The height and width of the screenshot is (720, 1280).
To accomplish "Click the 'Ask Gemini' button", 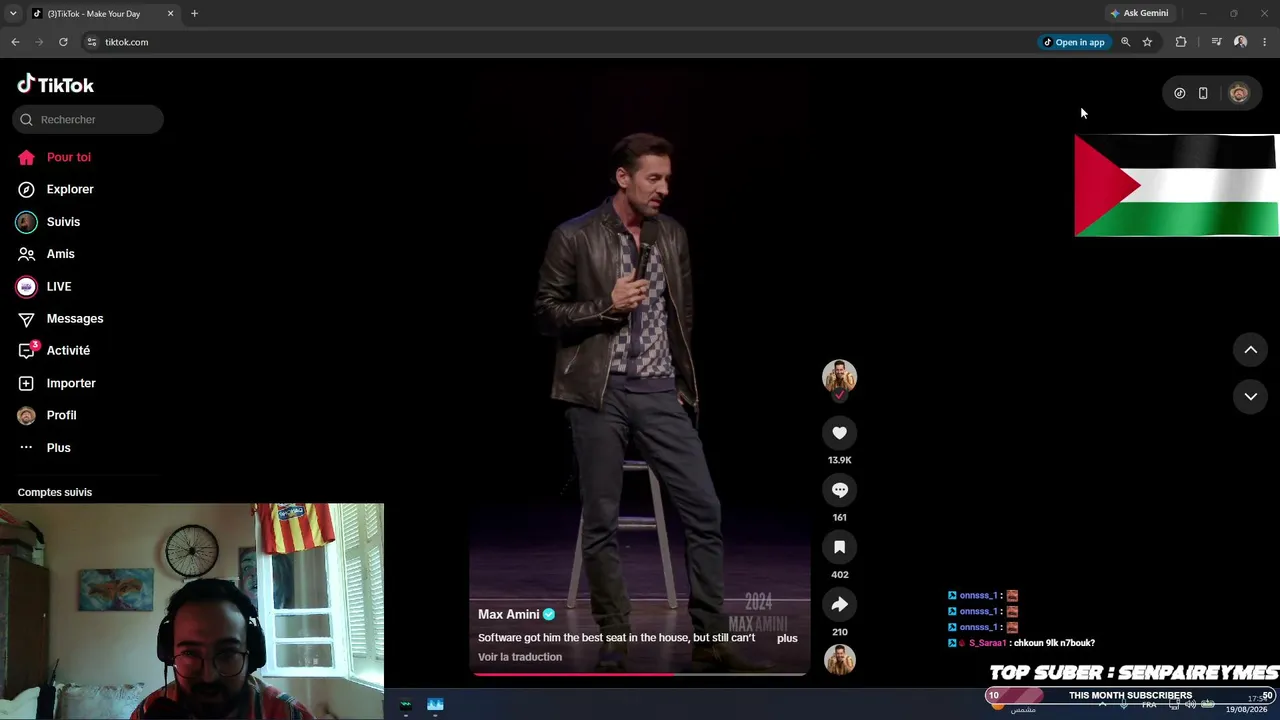I will [x=1139, y=14].
